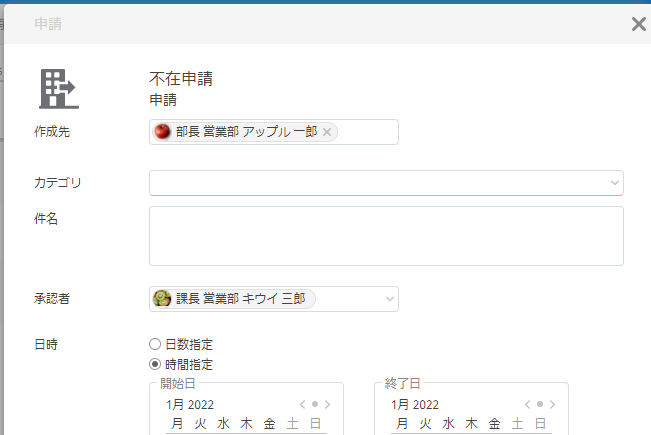Select the 課長 営業部 キウイ 三郎 approver chip
Screen dimensions: 651x435
233,298
